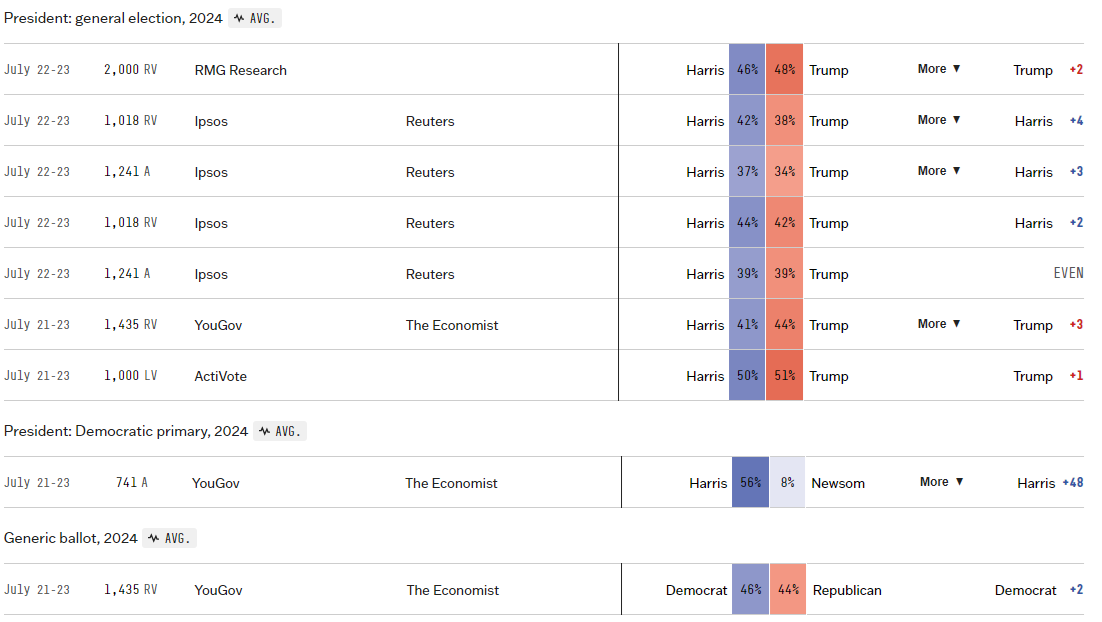Click the Reuters sponsor on the first Ipsos row
Image resolution: width=1102 pixels, height=622 pixels.
point(430,121)
